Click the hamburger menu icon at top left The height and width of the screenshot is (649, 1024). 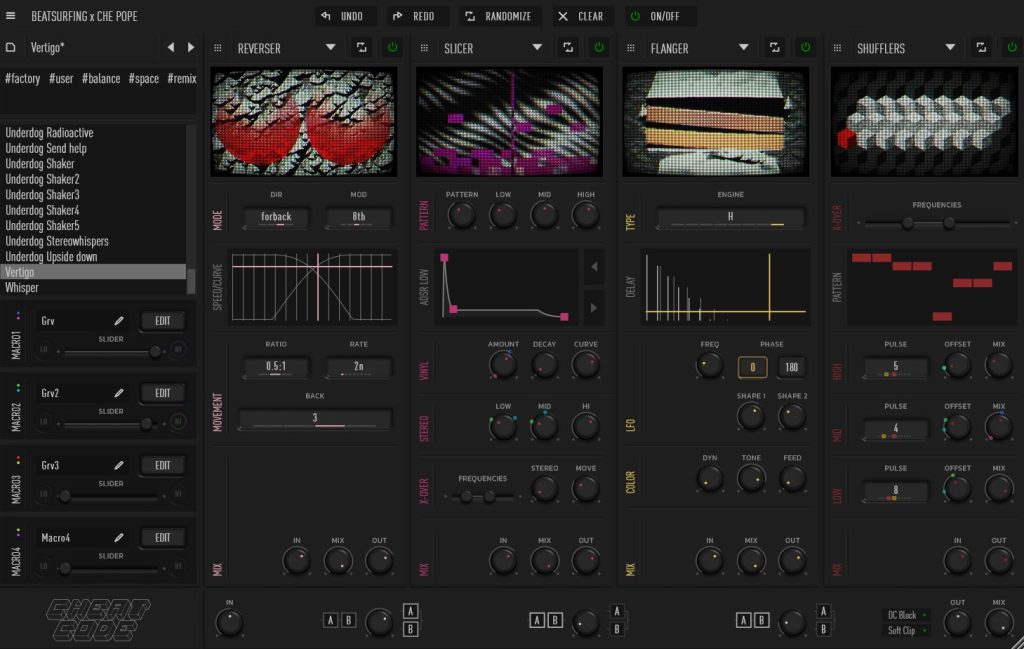pos(11,16)
